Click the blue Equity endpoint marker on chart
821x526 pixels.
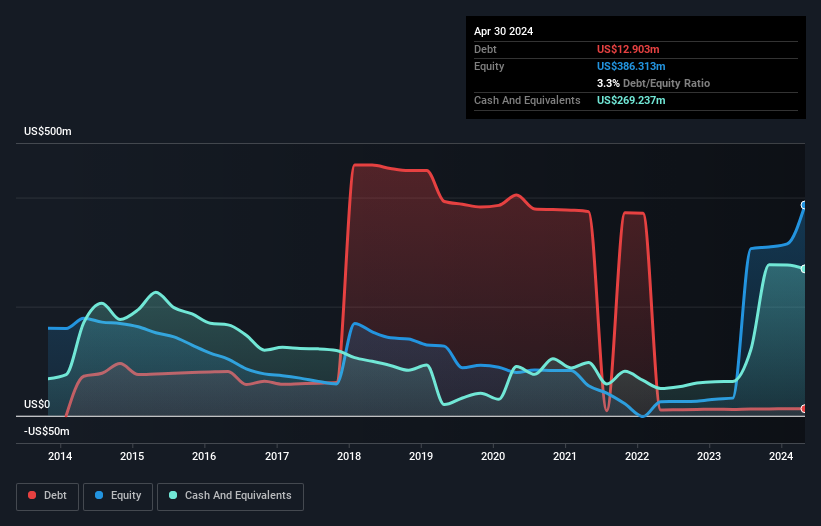tap(804, 204)
